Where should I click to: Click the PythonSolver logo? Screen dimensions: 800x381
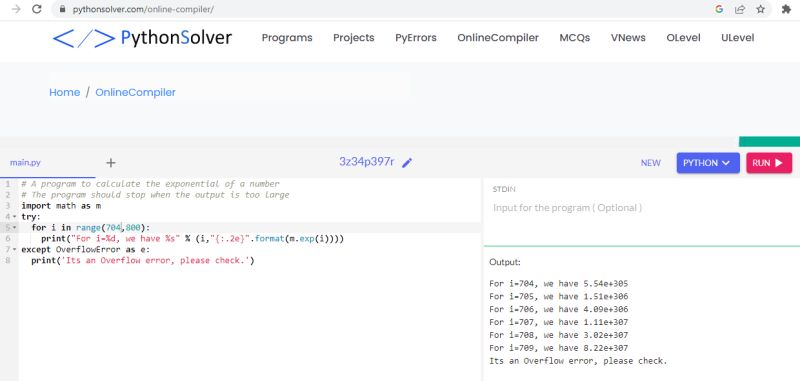142,38
